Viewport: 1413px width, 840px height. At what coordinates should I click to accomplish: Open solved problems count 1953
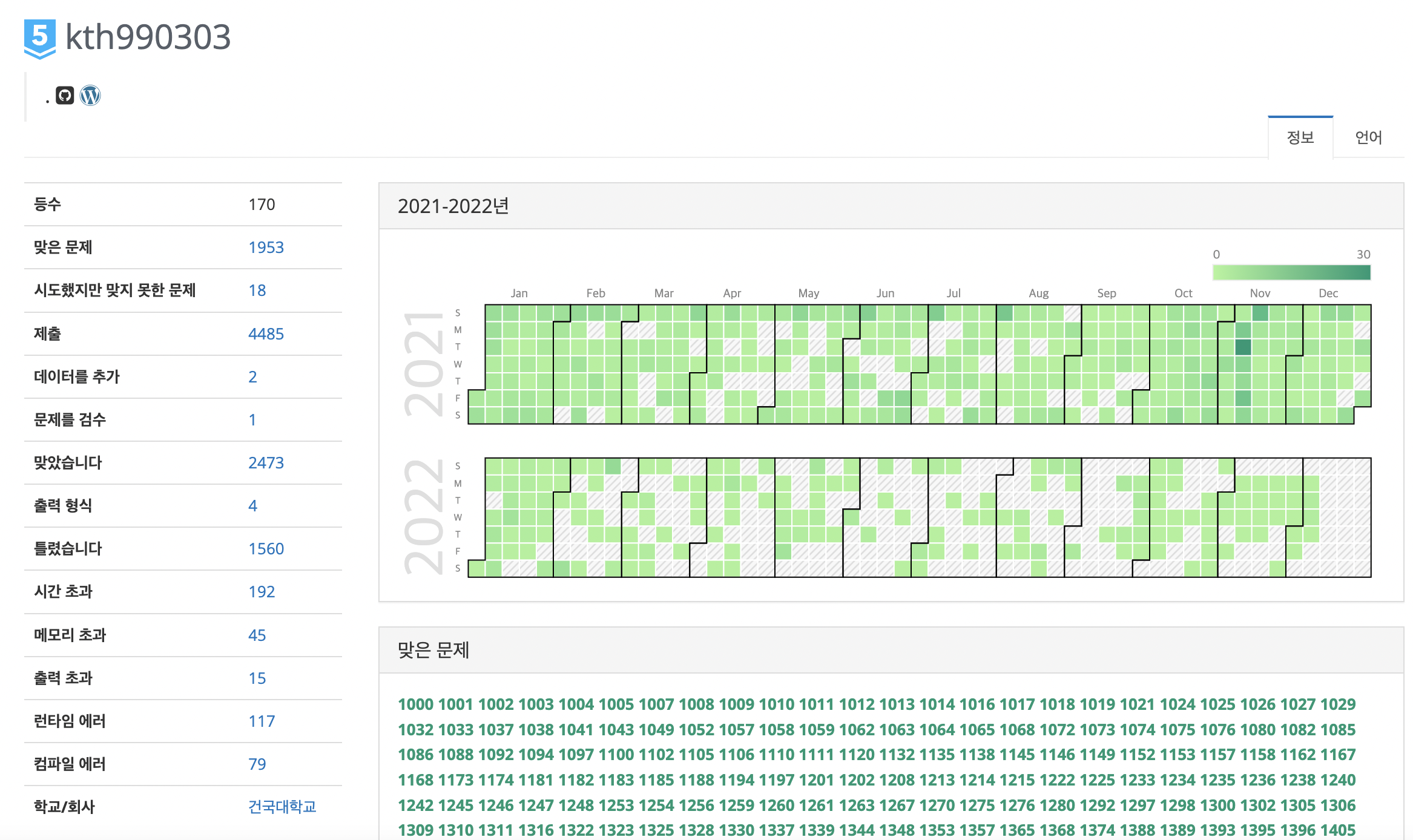point(266,248)
